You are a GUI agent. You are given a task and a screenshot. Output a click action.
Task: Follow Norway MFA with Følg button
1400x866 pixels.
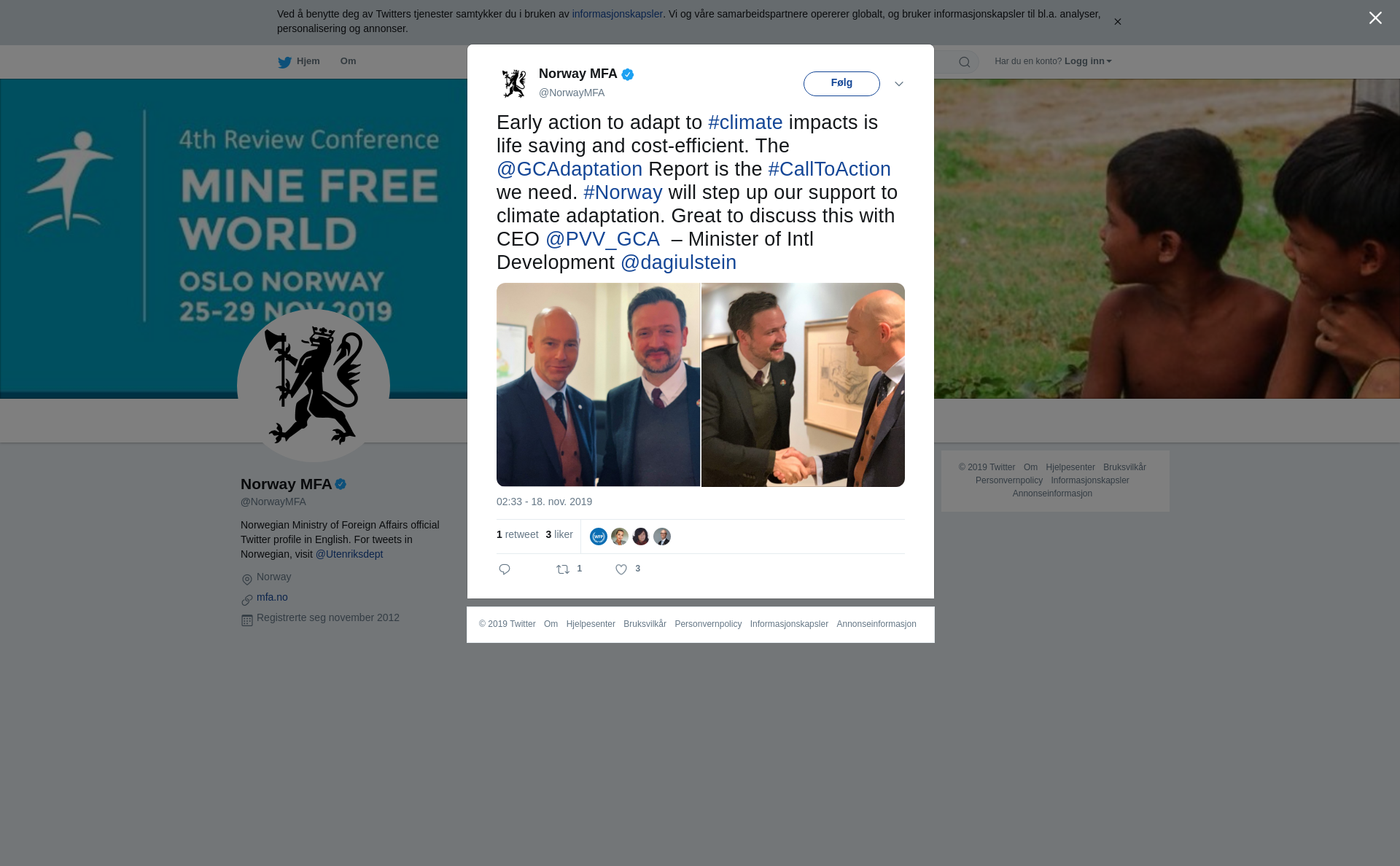point(841,84)
